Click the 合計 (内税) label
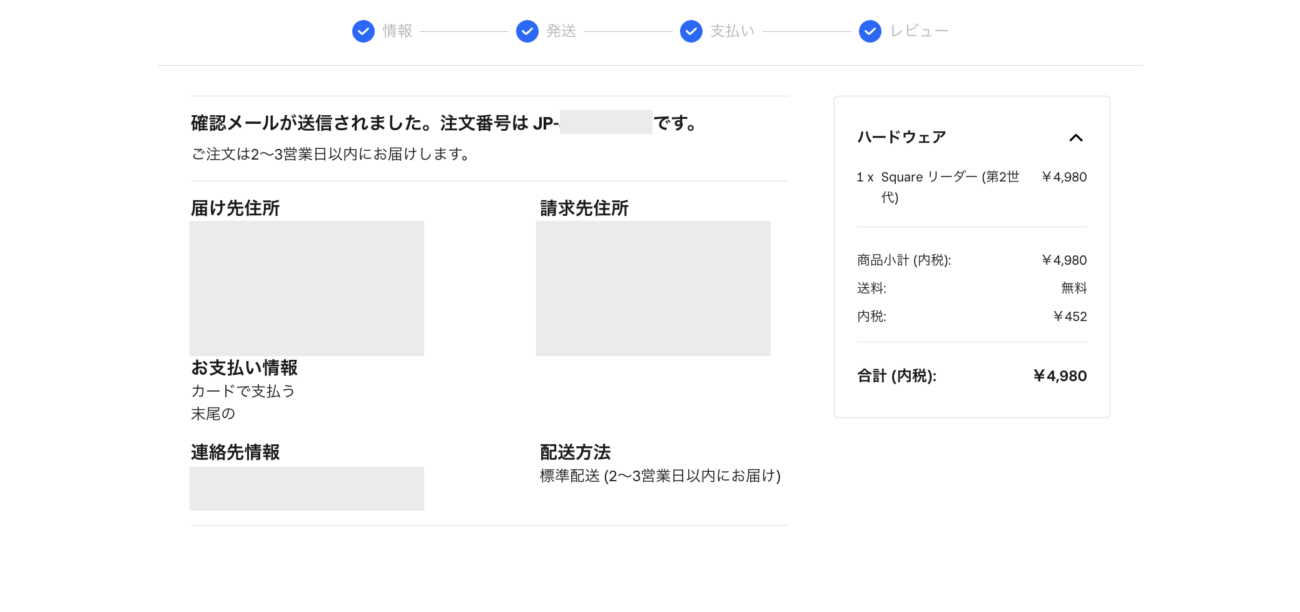Screen dimensions: 1300x612 click(896, 376)
